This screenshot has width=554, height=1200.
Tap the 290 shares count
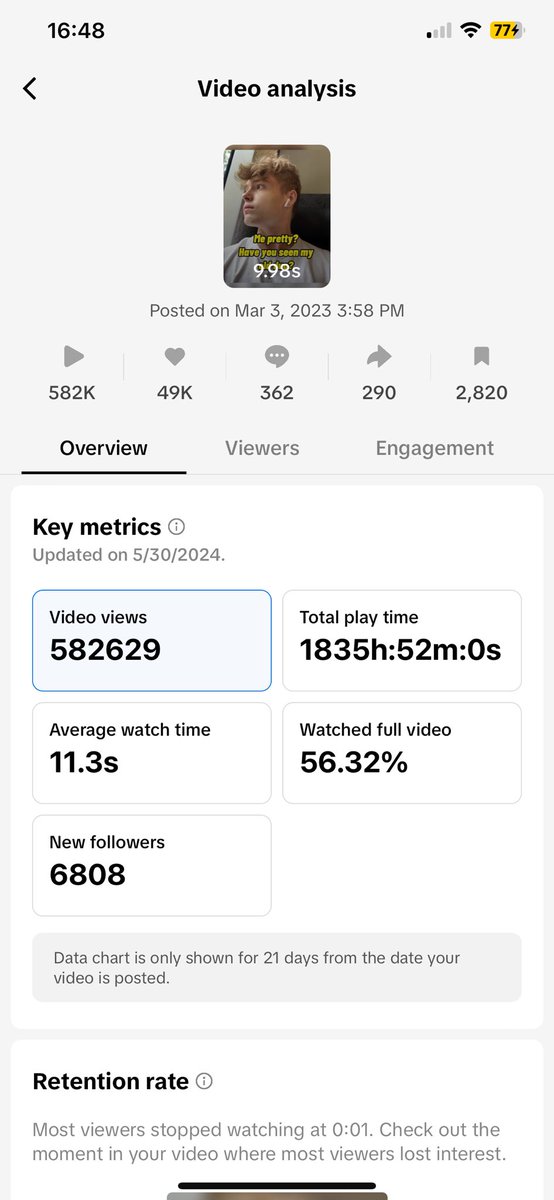pyautogui.click(x=379, y=393)
